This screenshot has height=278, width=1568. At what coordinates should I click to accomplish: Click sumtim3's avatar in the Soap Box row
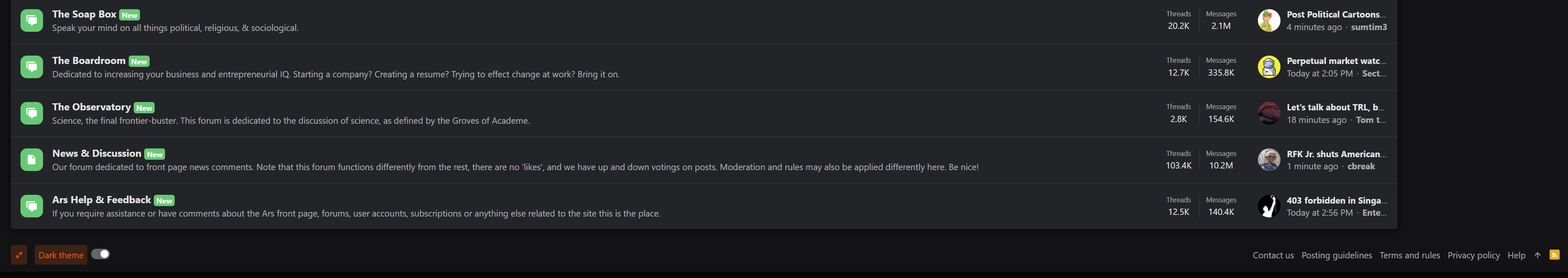click(1268, 20)
